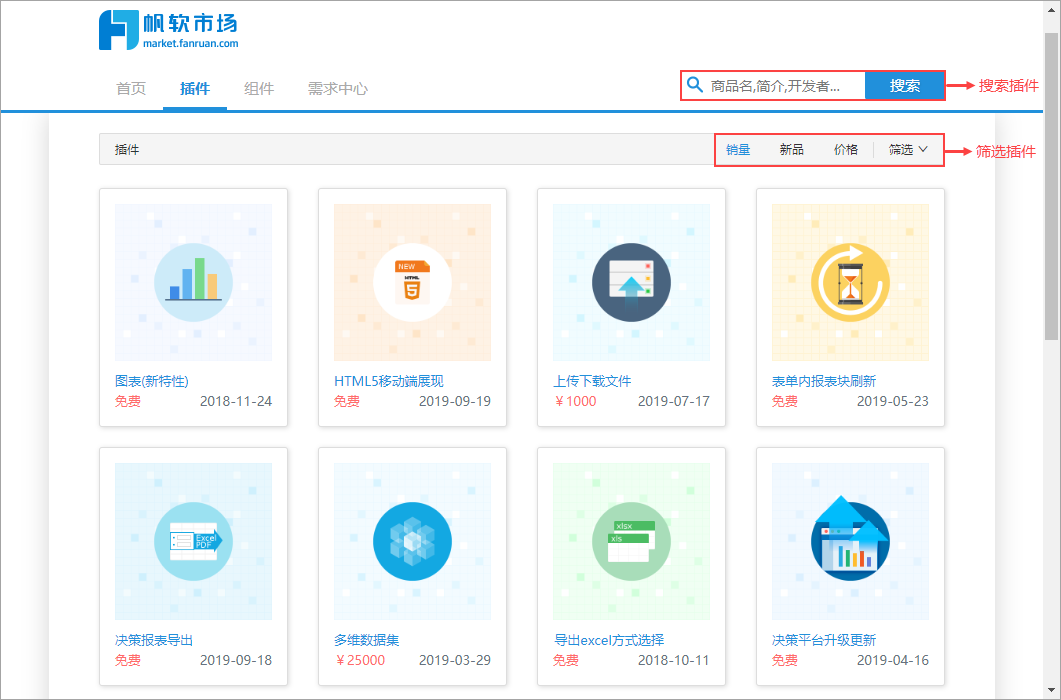Image resolution: width=1061 pixels, height=700 pixels.
Task: Click the date 2019-09-18
Action: point(235,660)
